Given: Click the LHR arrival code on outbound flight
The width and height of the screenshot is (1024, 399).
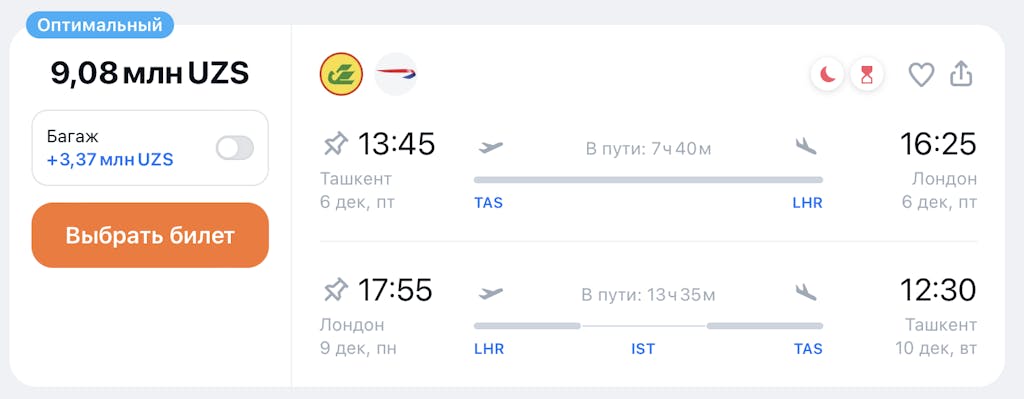Looking at the screenshot, I should [808, 203].
